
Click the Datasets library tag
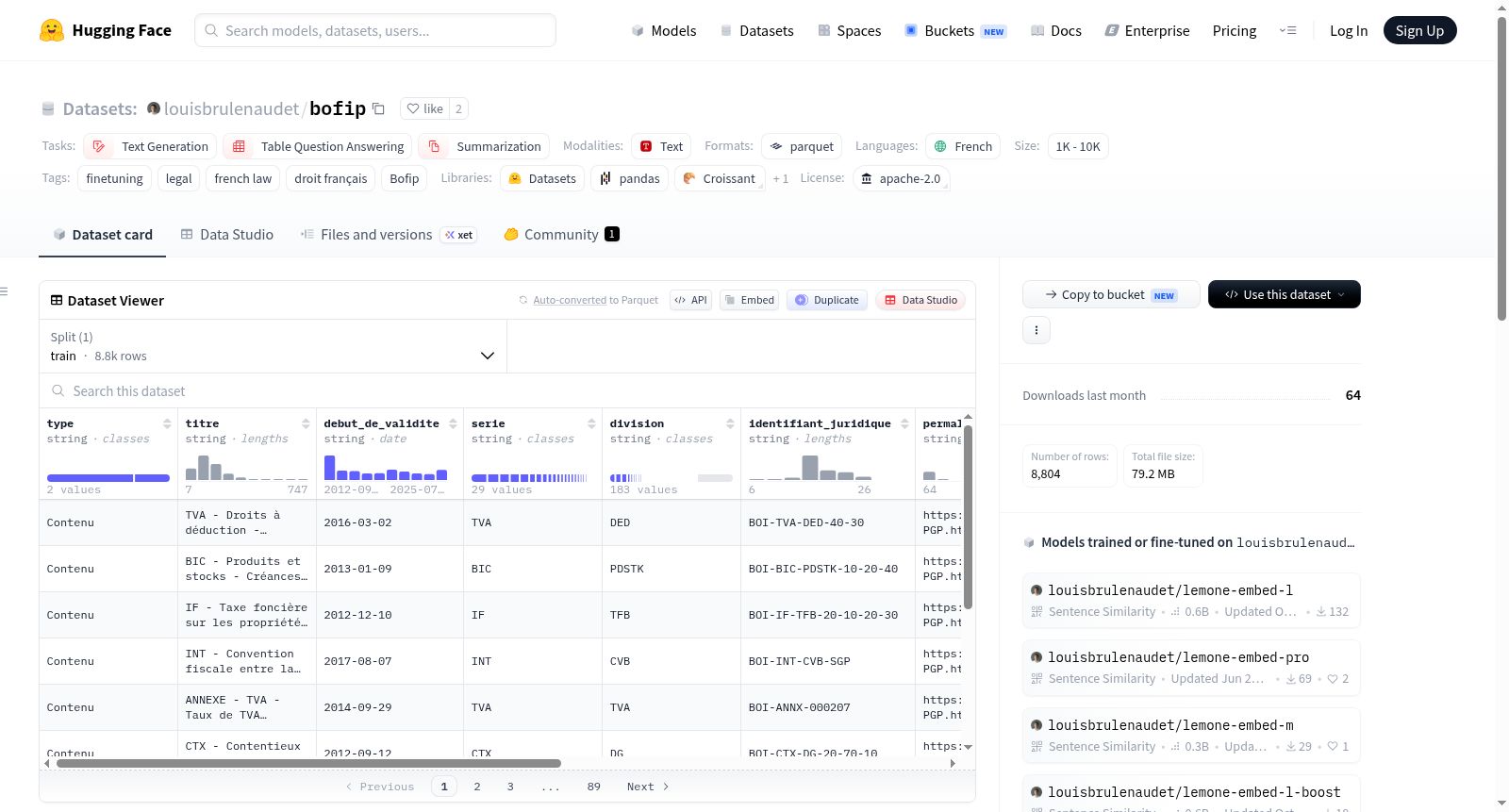point(542,178)
